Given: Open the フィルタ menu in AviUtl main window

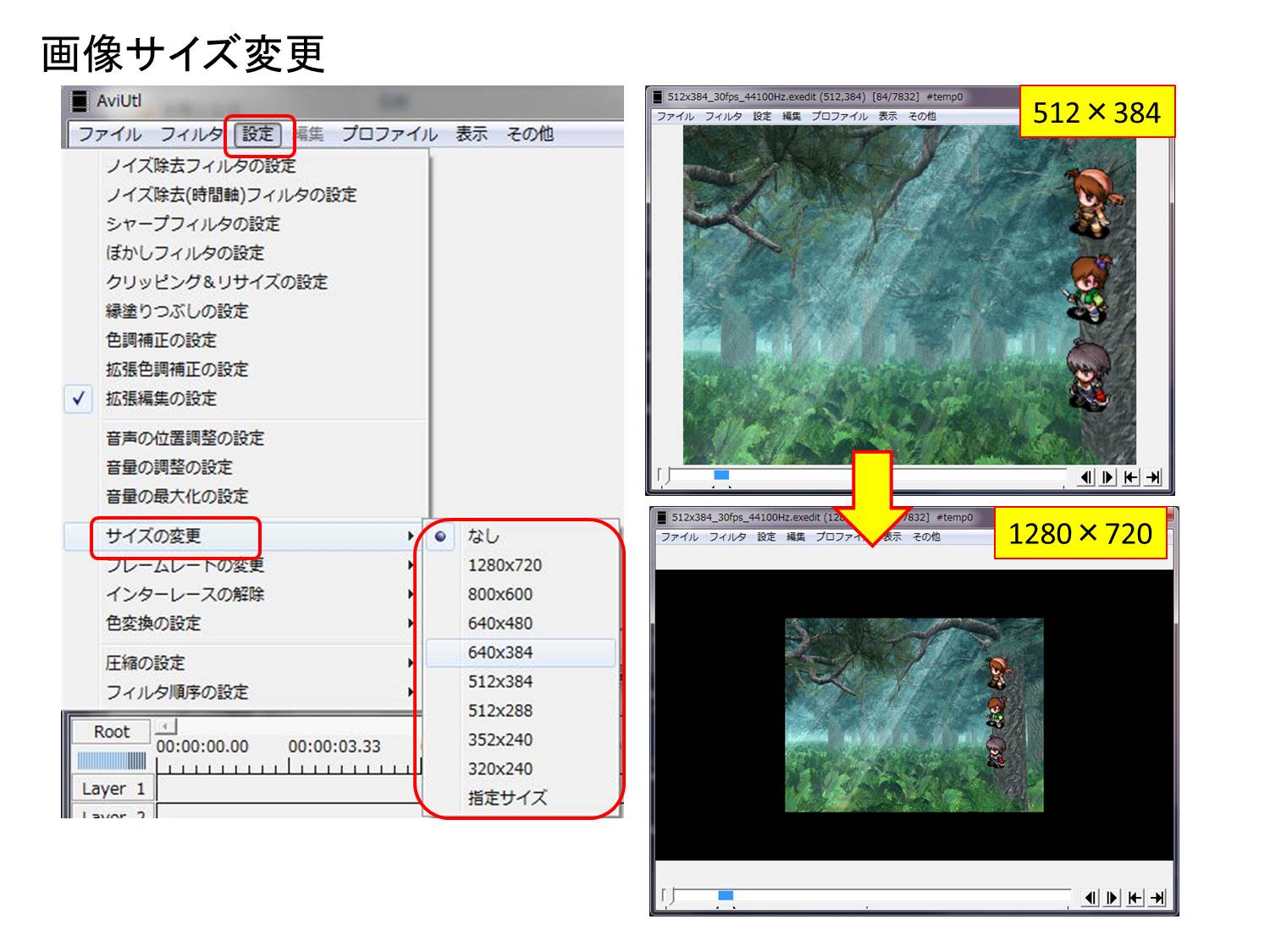Looking at the screenshot, I should point(192,135).
